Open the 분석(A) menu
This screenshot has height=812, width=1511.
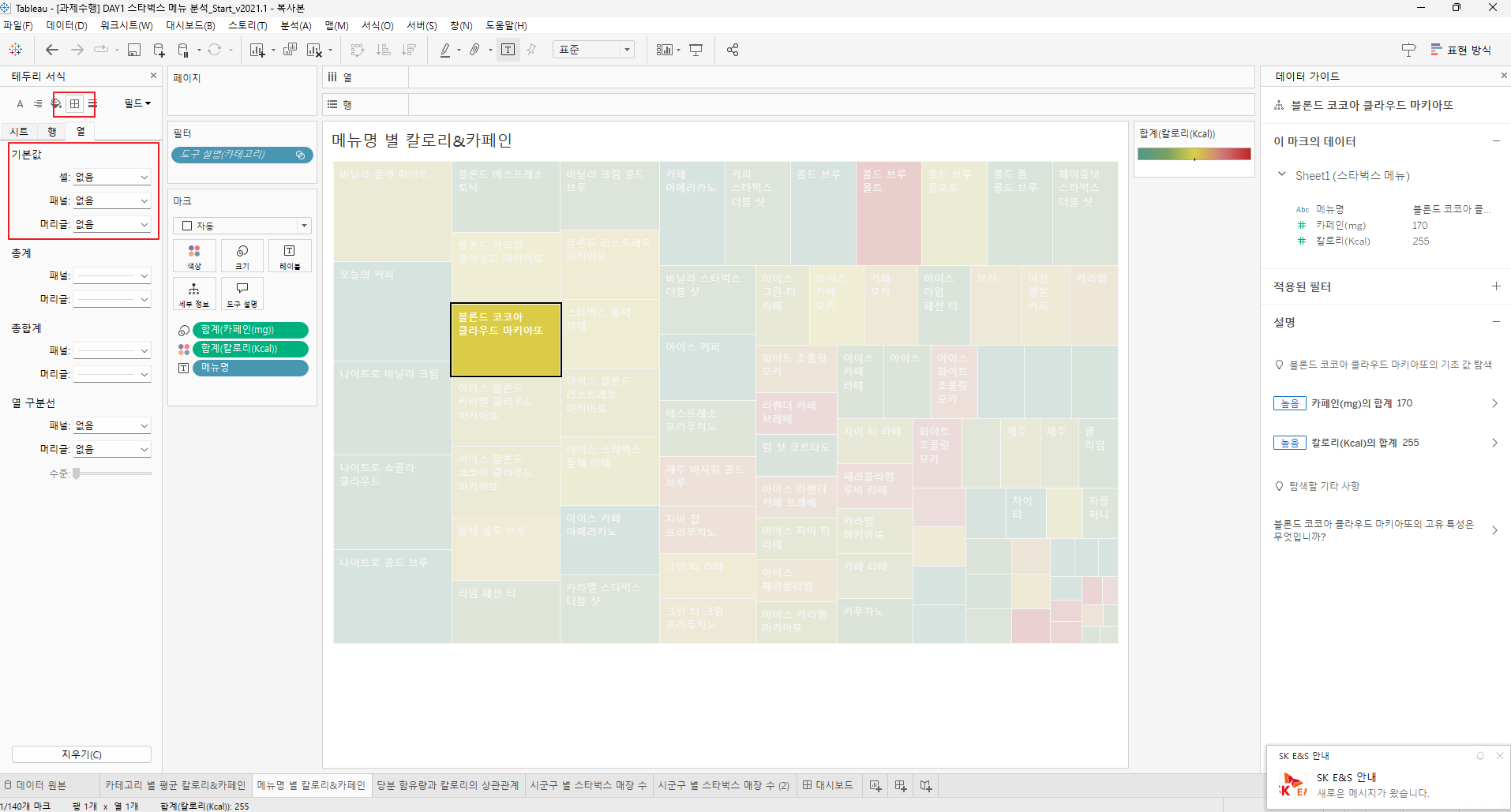tap(296, 26)
